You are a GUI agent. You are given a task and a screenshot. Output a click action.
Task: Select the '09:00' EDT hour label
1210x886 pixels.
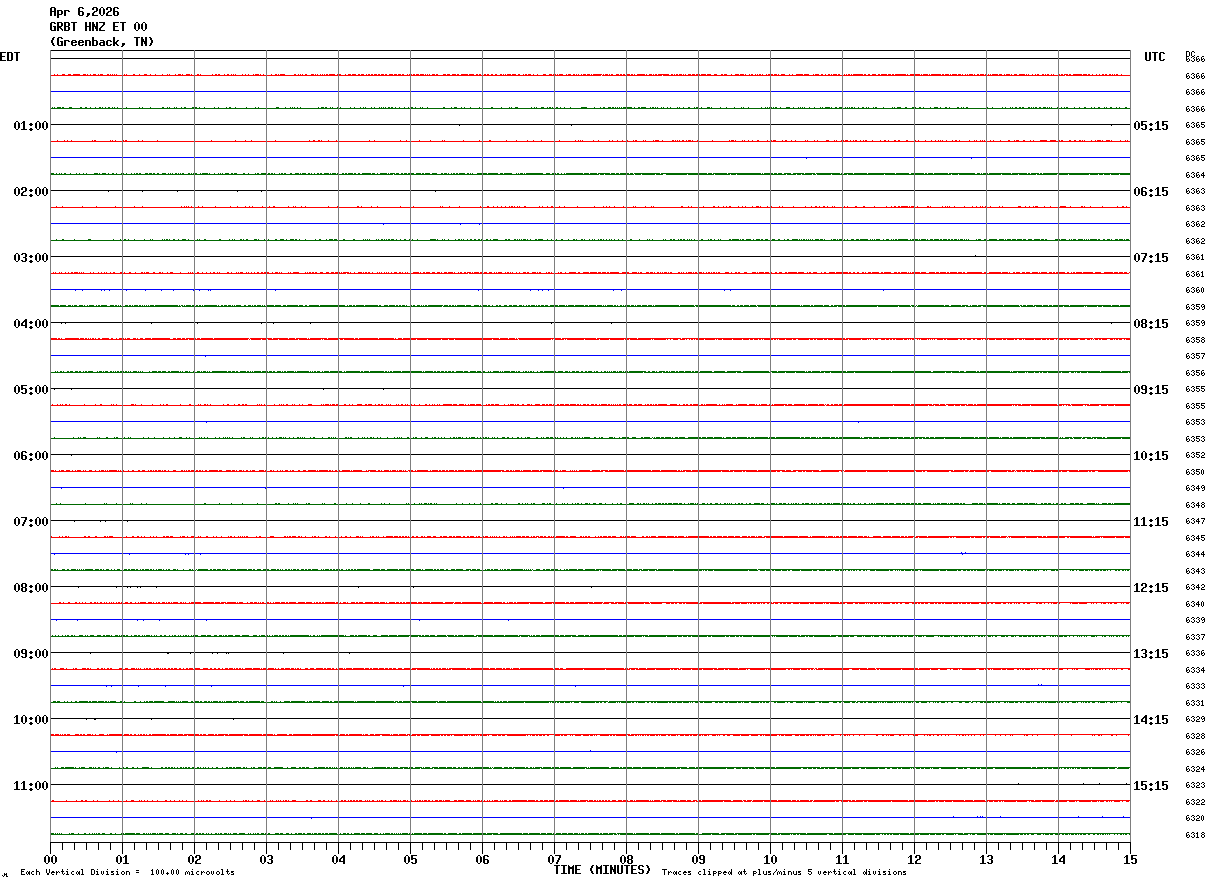pos(31,654)
